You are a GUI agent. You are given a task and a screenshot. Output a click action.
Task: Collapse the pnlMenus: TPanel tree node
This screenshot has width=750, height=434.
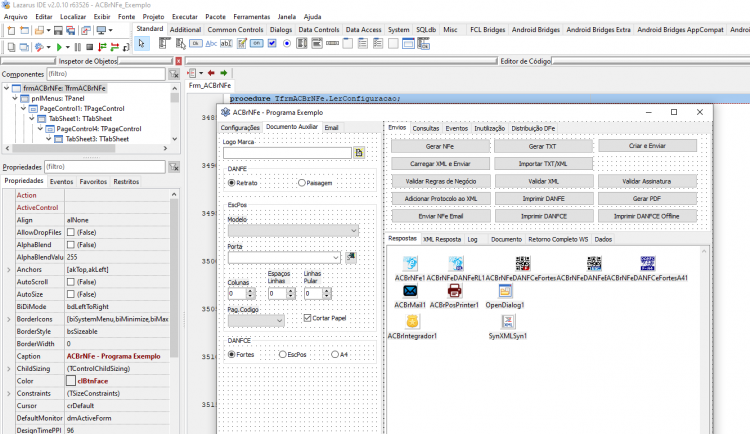pyautogui.click(x=15, y=98)
